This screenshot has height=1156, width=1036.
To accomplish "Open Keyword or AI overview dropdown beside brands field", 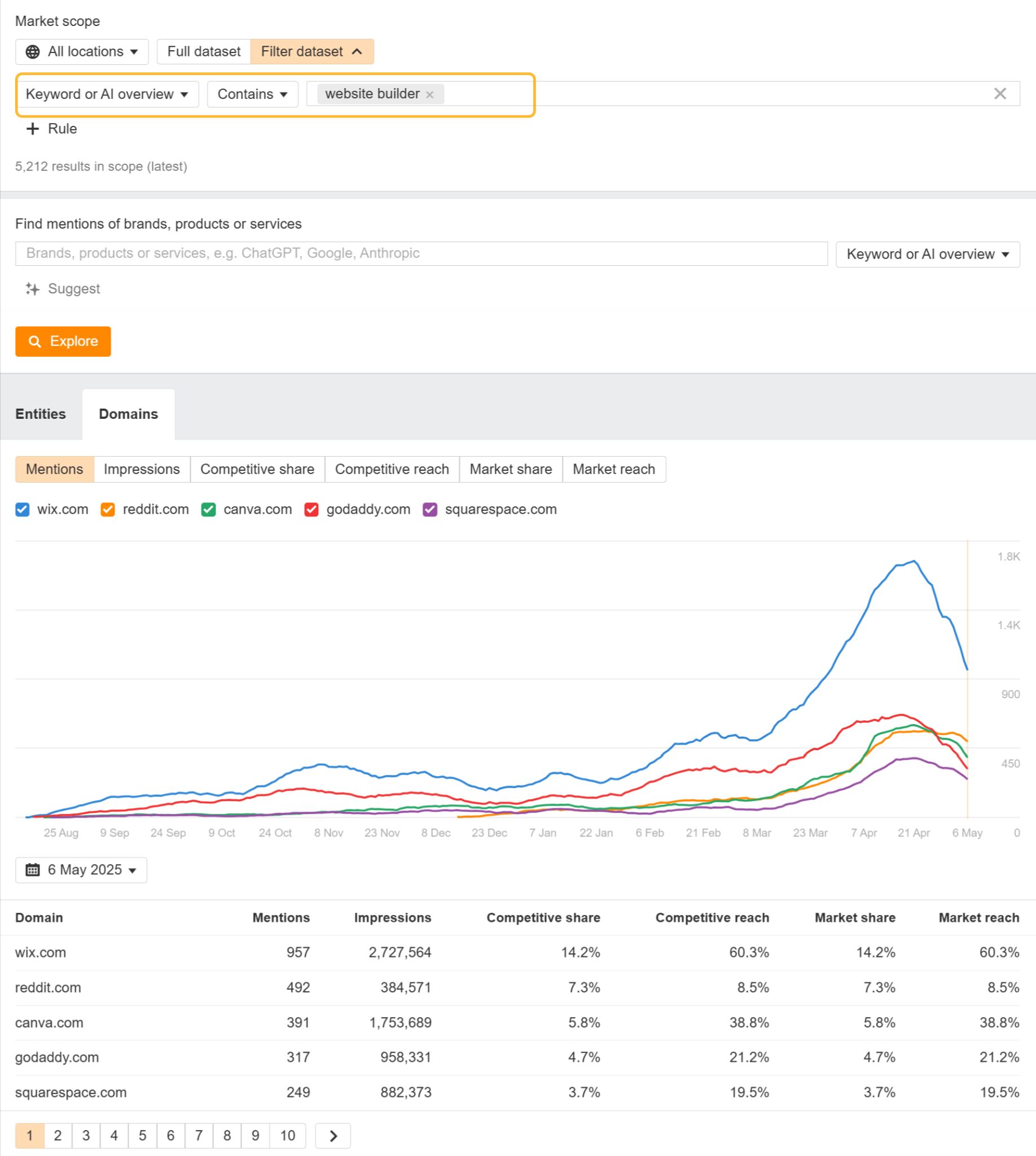I will tap(927, 254).
